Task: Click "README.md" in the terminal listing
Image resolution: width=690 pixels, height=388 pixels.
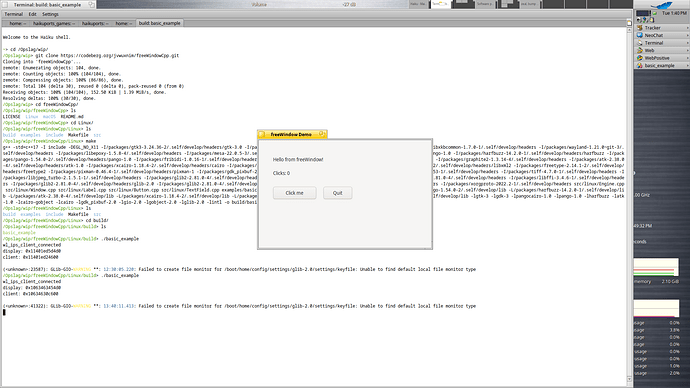Action: pyautogui.click(x=72, y=117)
